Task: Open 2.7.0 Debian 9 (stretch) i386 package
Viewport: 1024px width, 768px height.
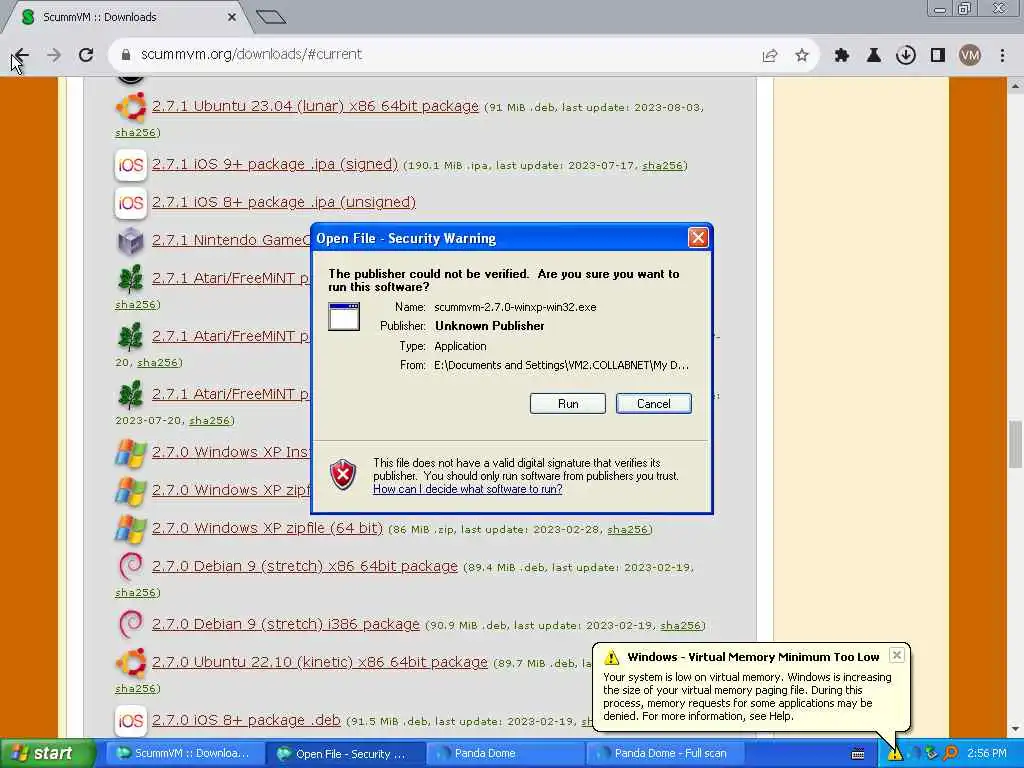Action: coord(285,624)
